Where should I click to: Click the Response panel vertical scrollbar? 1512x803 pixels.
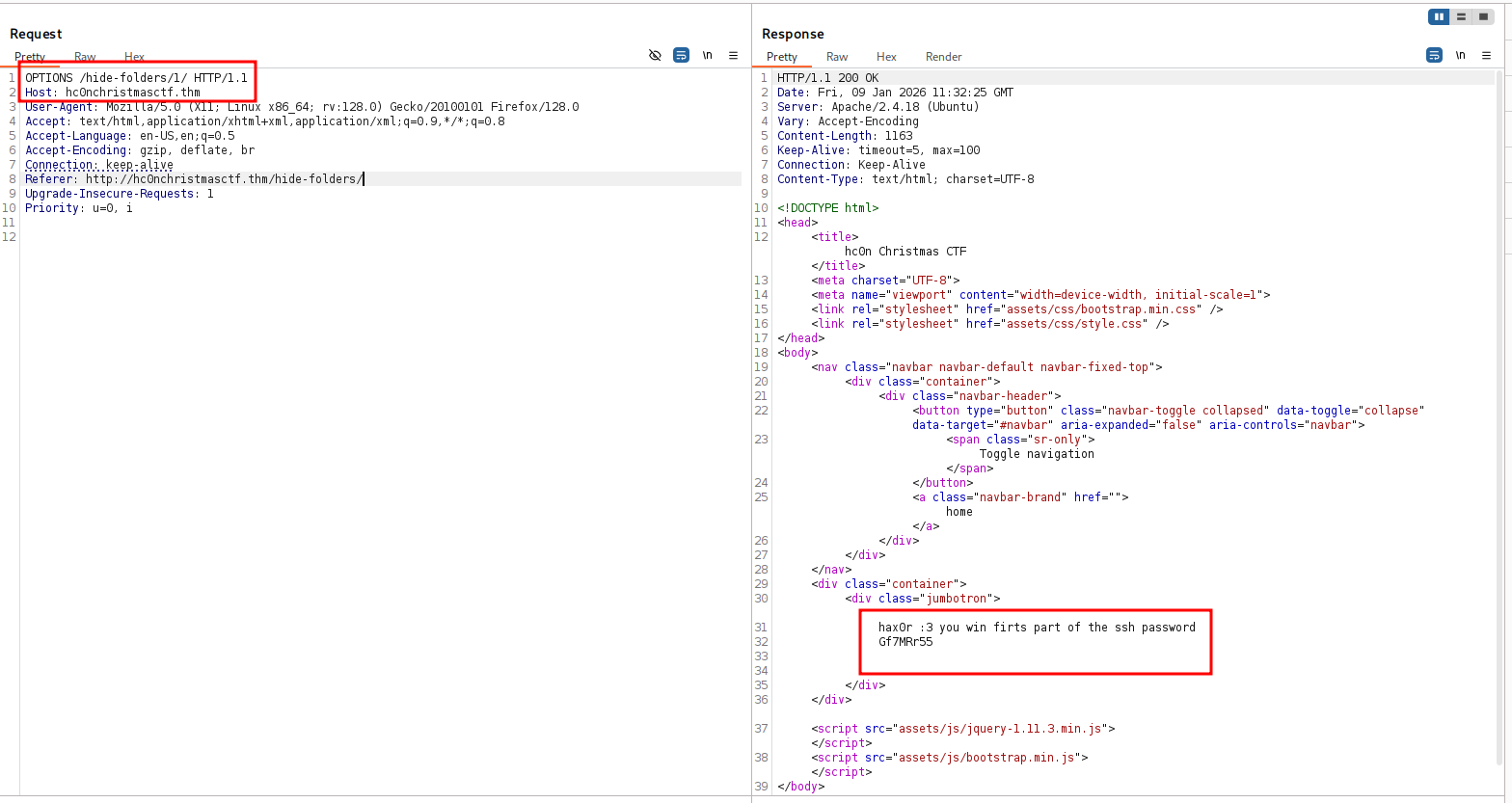click(1499, 386)
